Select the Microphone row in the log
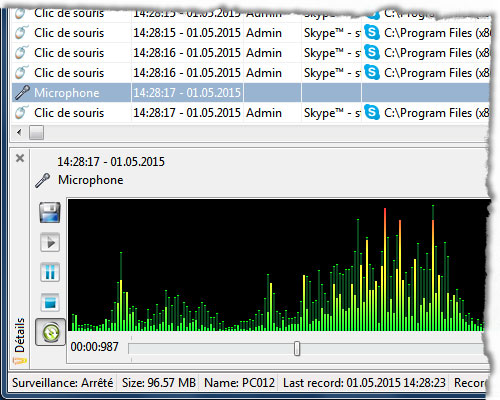 tap(251, 93)
